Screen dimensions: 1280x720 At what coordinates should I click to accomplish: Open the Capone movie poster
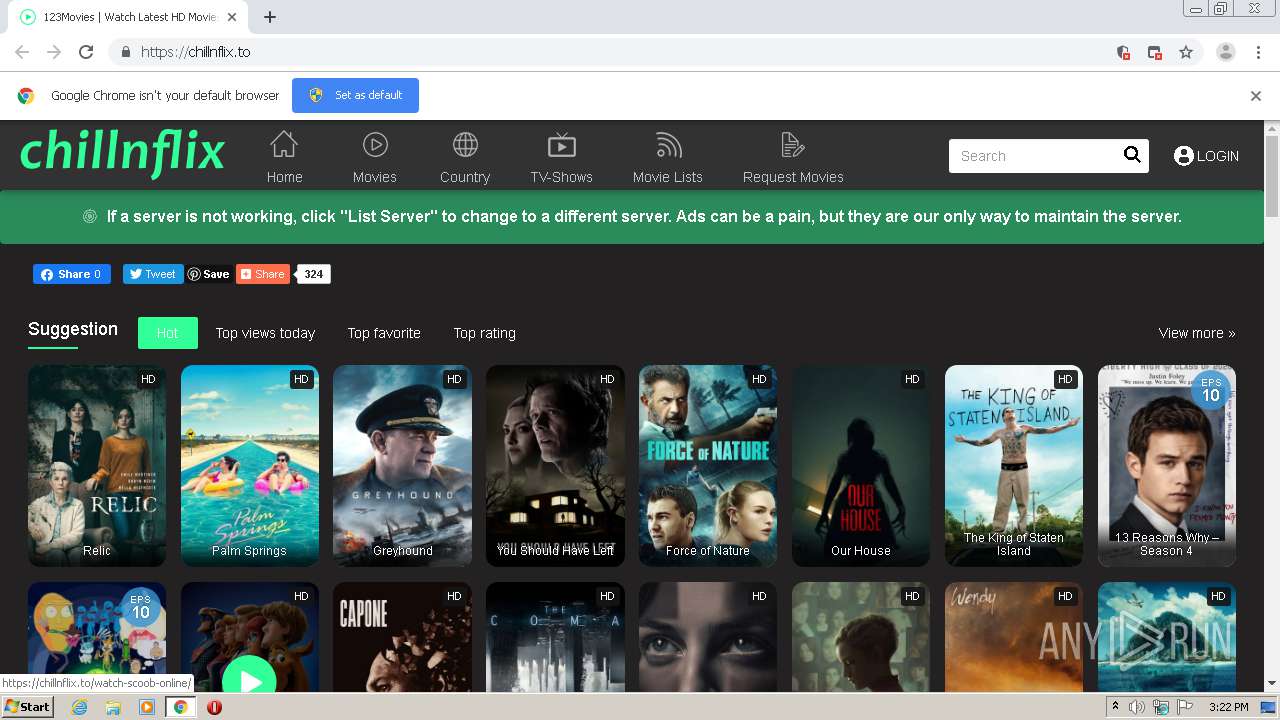[x=402, y=637]
